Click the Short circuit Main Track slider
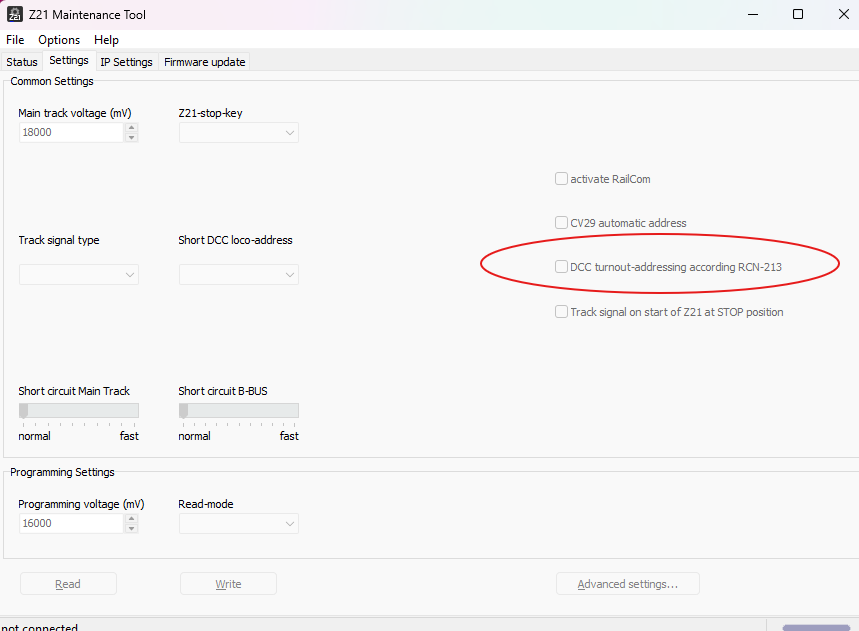 click(79, 411)
